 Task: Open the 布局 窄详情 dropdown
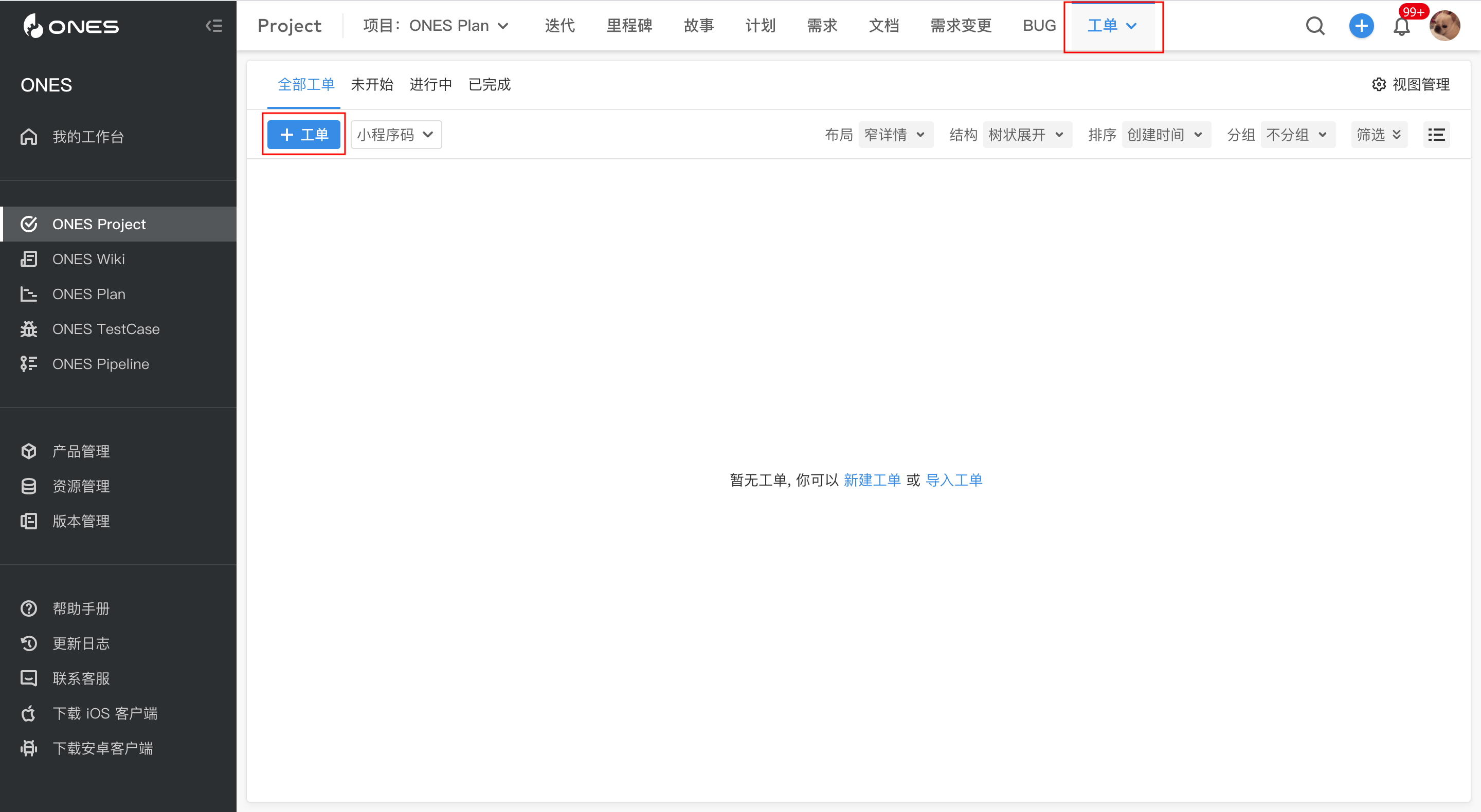click(x=896, y=135)
